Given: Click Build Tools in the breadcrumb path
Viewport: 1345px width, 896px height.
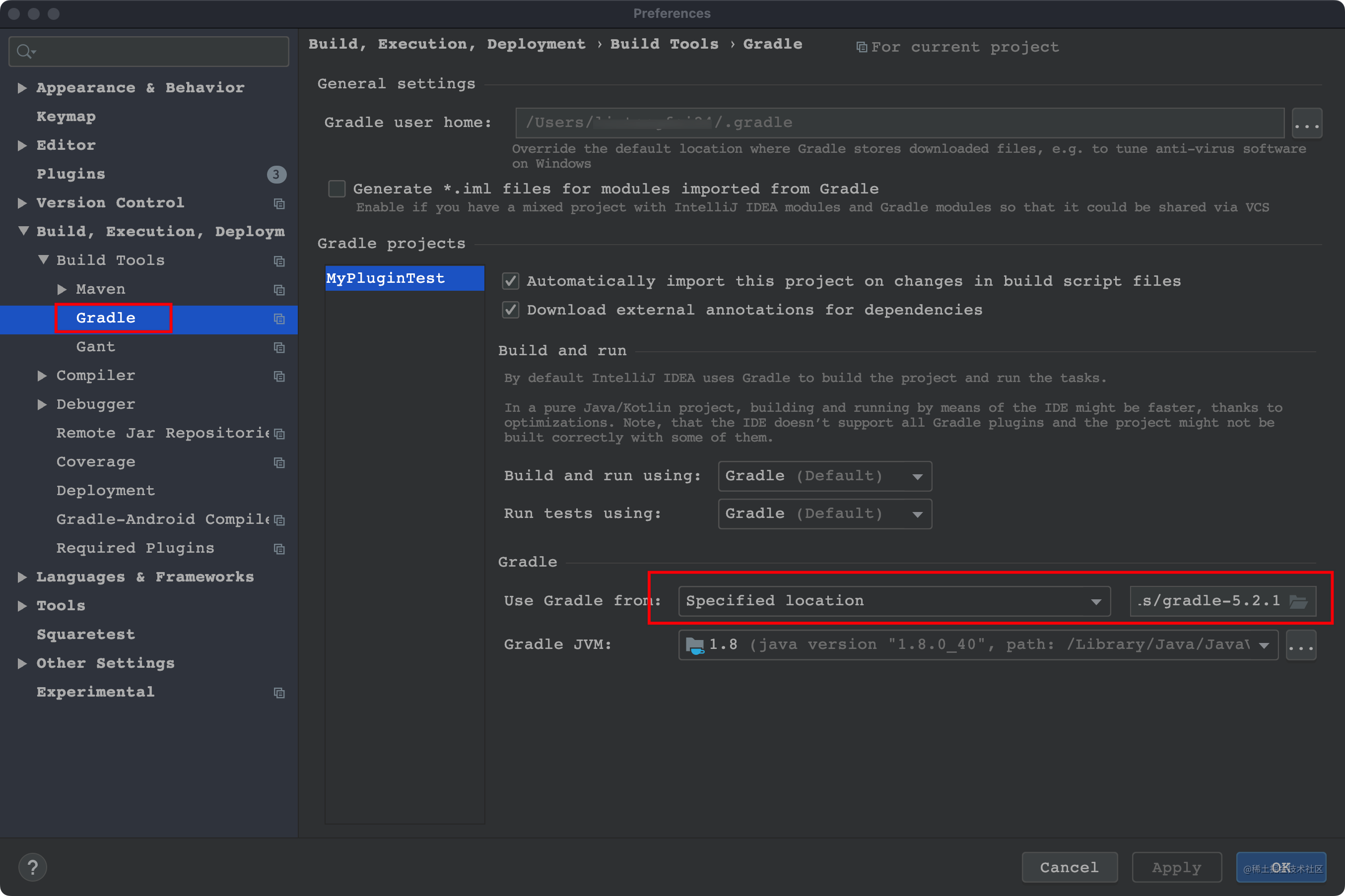Looking at the screenshot, I should pos(664,44).
